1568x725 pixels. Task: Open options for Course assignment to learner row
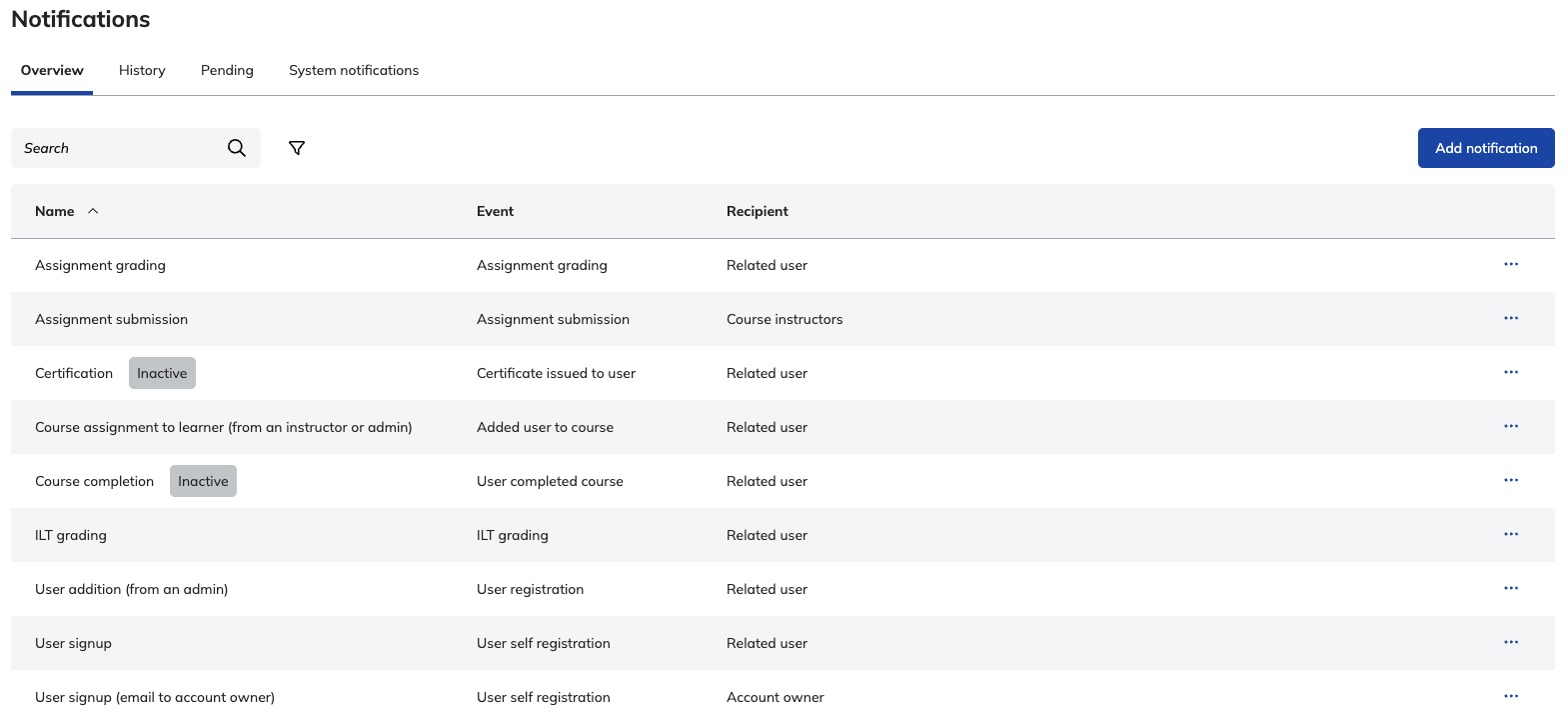[1511, 426]
